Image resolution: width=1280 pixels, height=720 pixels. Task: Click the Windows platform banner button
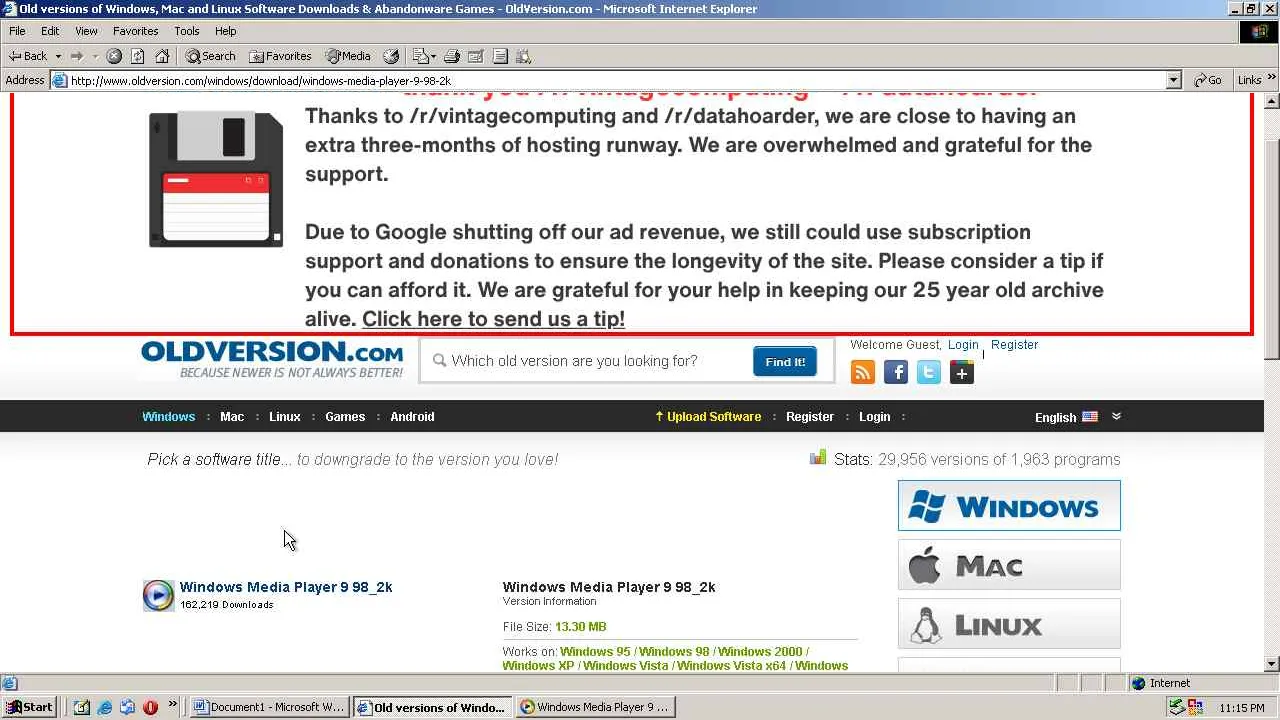coord(1009,505)
